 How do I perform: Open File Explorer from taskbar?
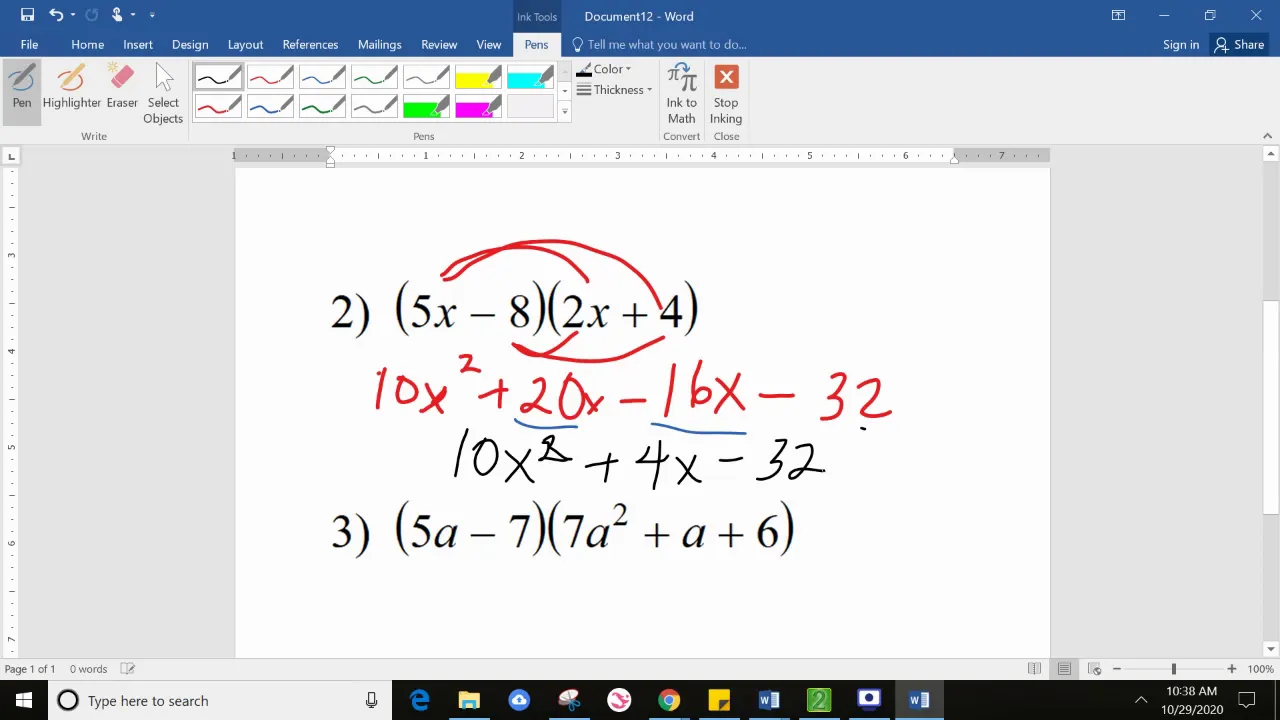point(469,700)
